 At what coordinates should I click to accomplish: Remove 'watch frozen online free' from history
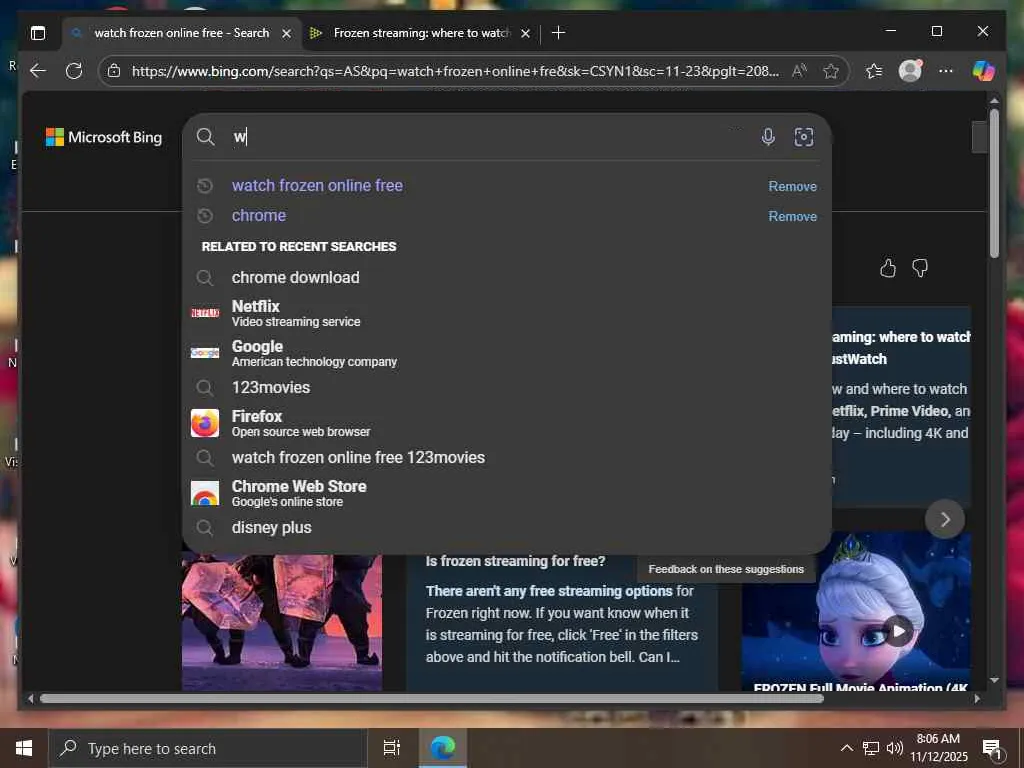pyautogui.click(x=792, y=186)
